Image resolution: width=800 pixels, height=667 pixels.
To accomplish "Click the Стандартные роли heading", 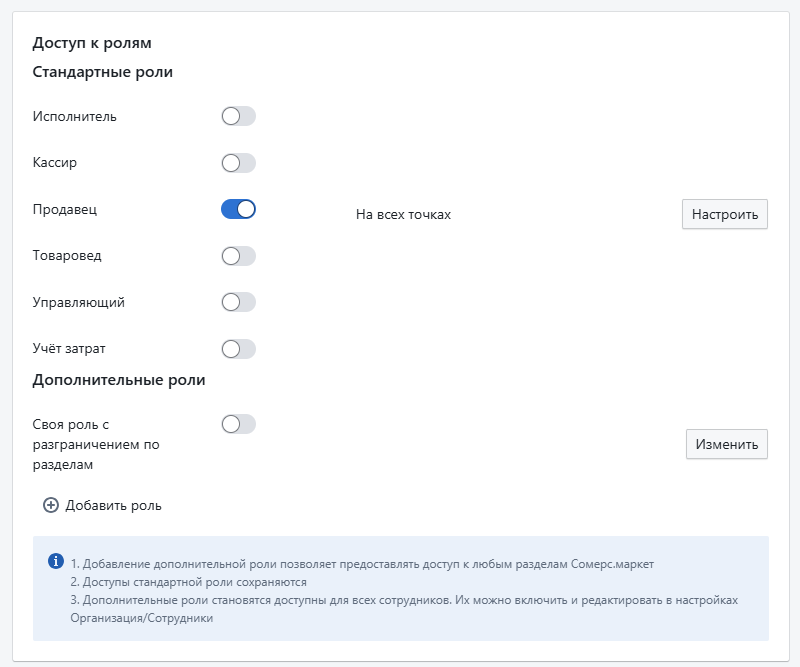I will [103, 72].
